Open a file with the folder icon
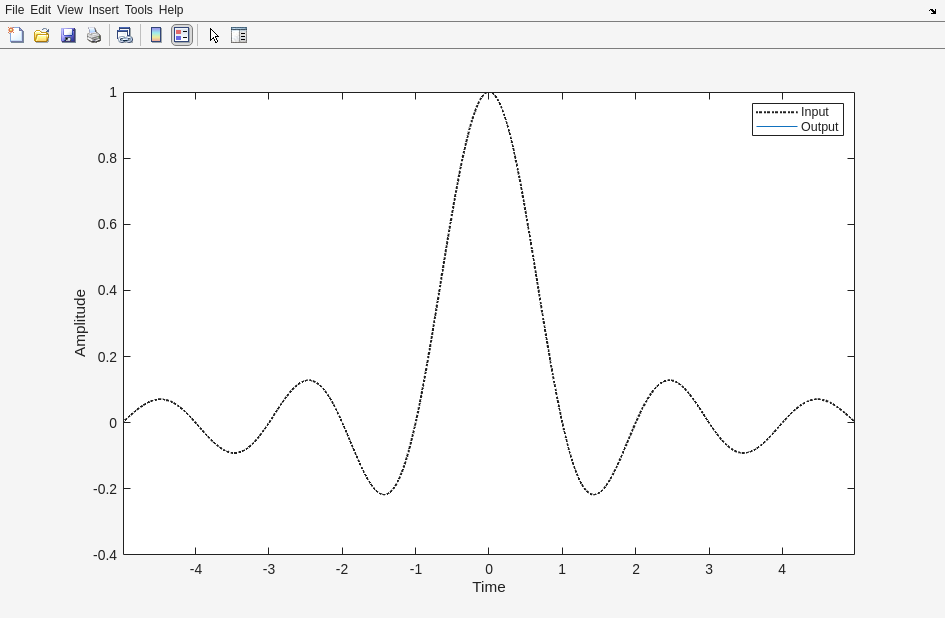The height and width of the screenshot is (618, 945). (x=42, y=35)
